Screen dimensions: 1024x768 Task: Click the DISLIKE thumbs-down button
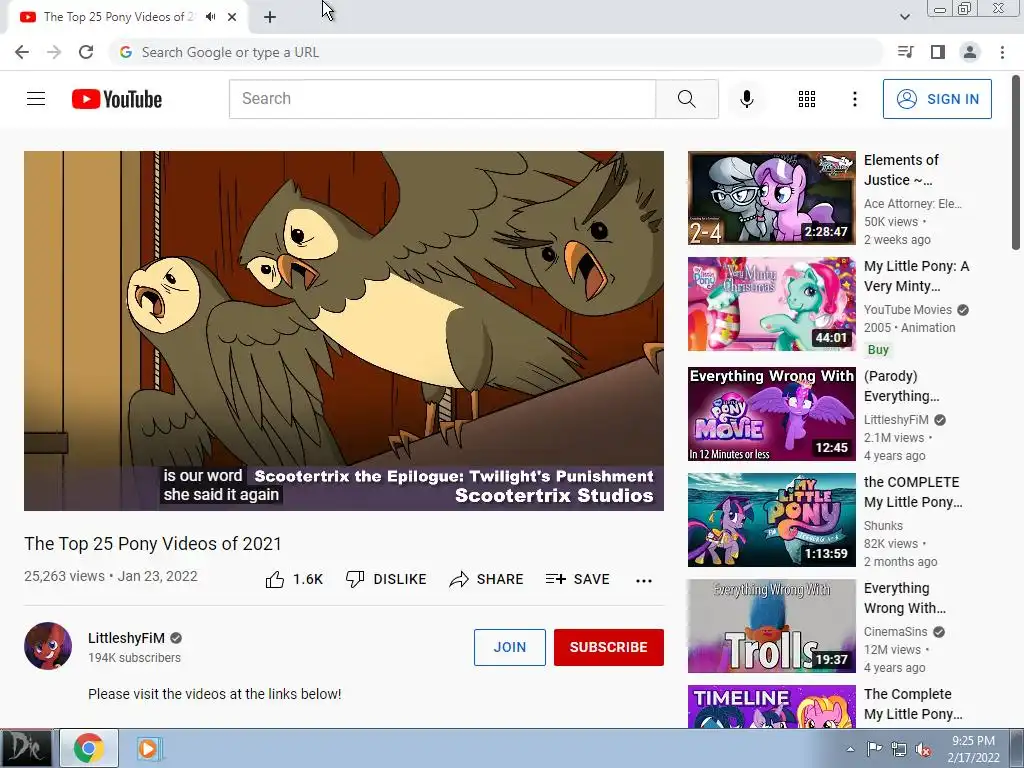coord(386,579)
